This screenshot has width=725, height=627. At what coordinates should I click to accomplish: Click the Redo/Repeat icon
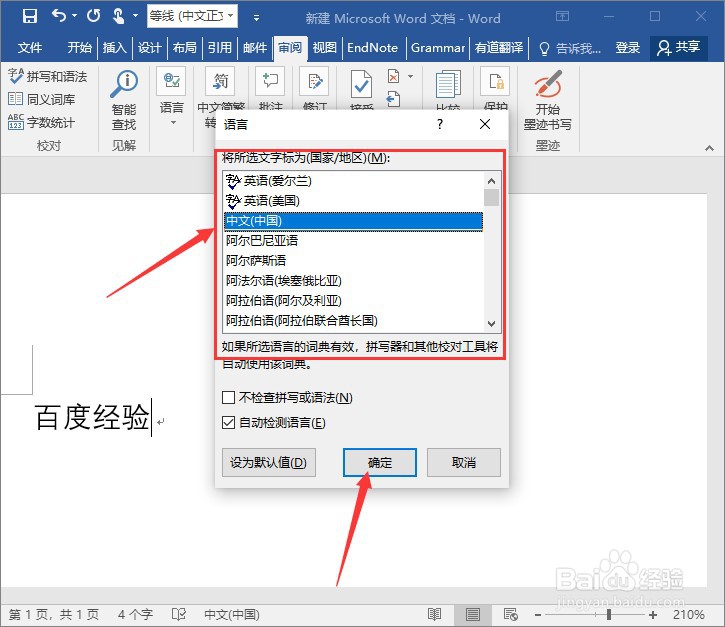pos(94,16)
